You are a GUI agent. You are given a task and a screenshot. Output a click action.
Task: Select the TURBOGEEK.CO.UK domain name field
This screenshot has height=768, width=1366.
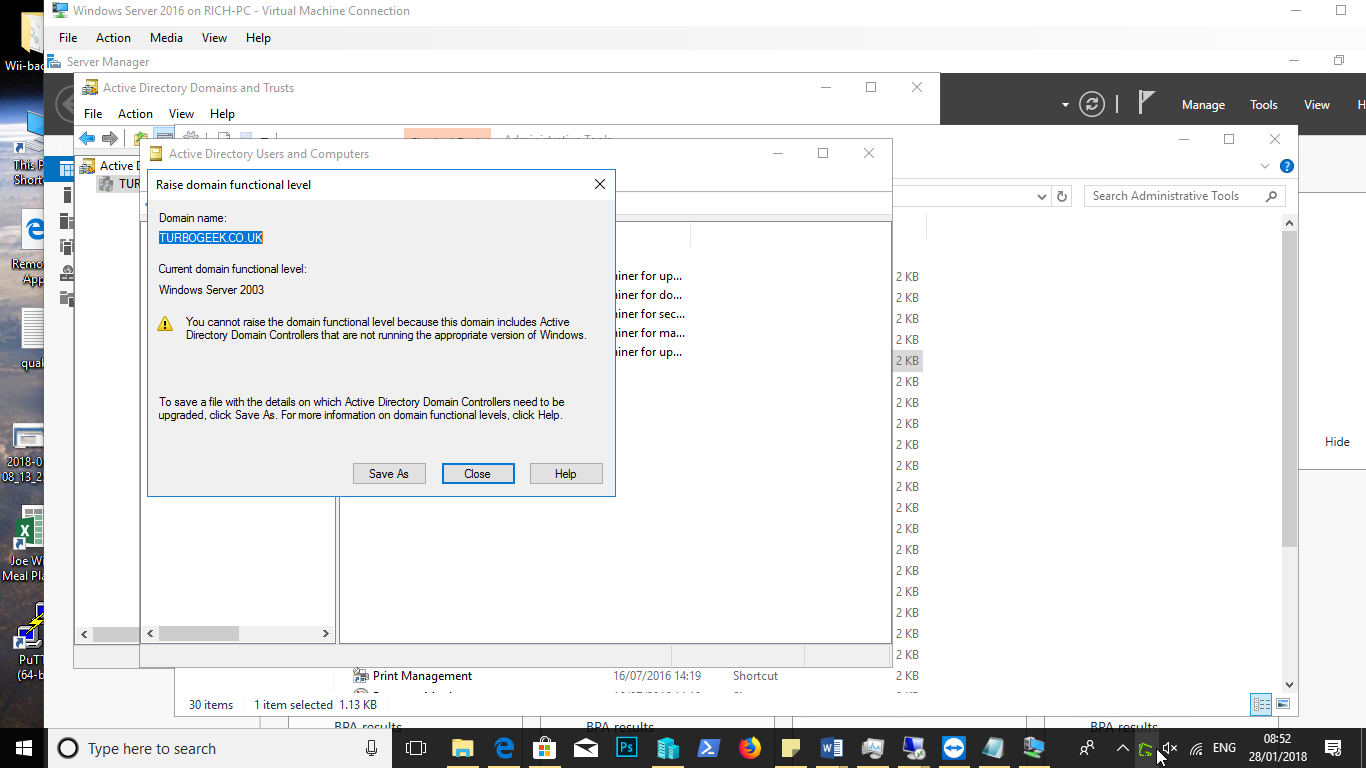[211, 238]
